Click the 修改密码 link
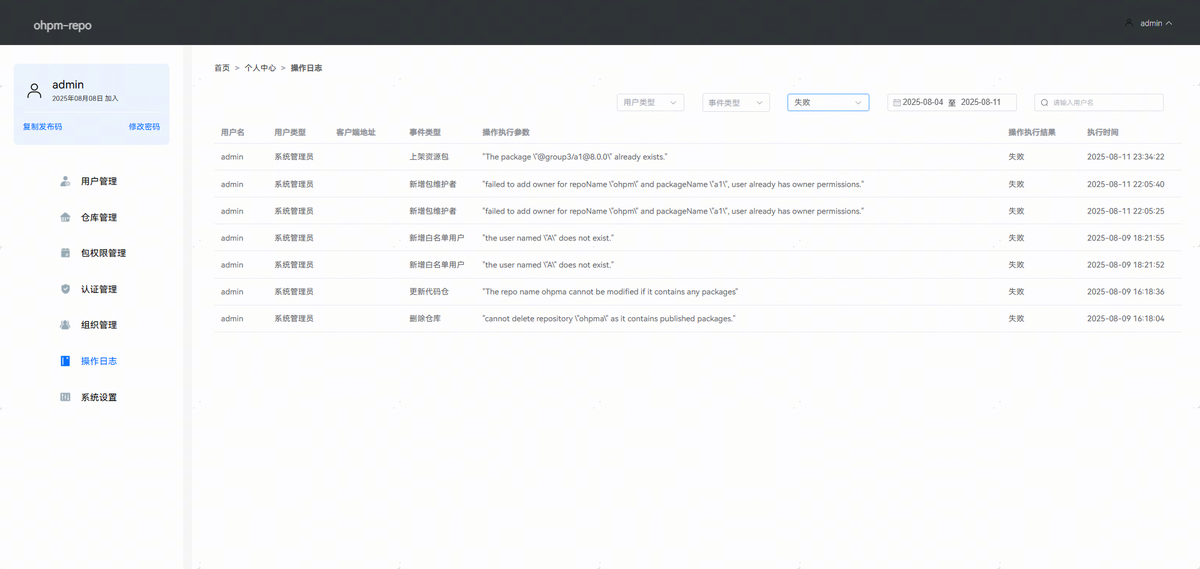The width and height of the screenshot is (1200, 569). (144, 127)
